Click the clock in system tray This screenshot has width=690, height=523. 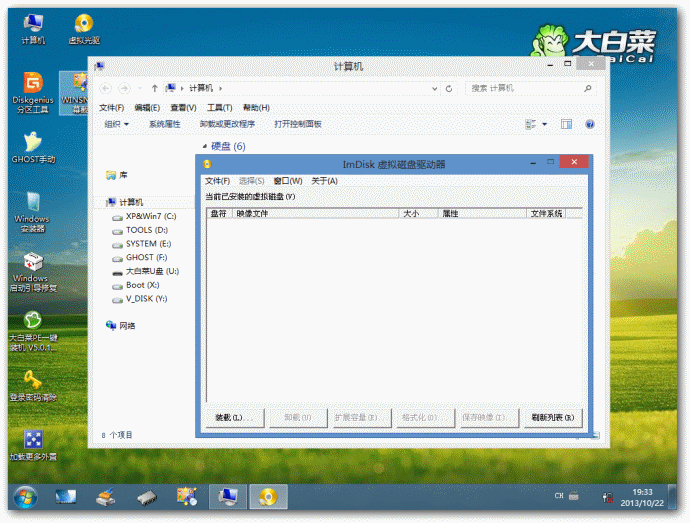[x=642, y=497]
